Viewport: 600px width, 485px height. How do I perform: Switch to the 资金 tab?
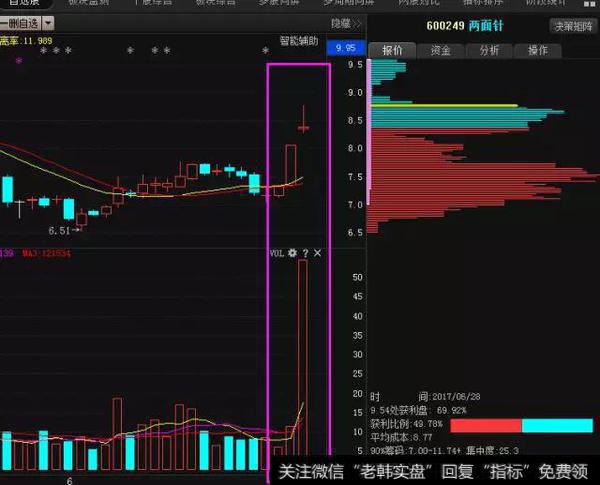(x=441, y=49)
